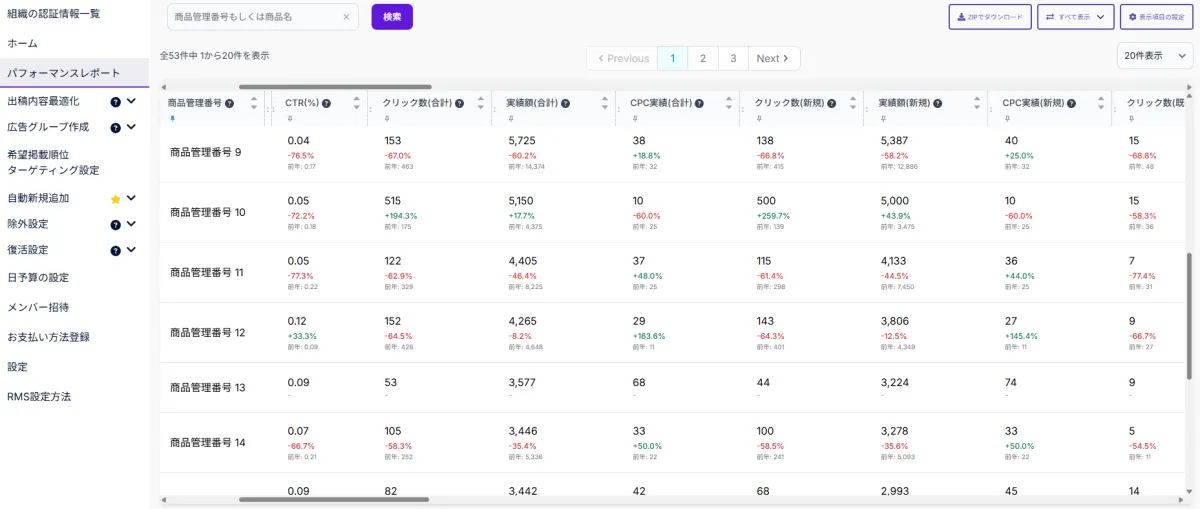Screen dimensions: 1200x509
Task: Click the help icon next to 実績額(合計)
Action: pos(563,103)
